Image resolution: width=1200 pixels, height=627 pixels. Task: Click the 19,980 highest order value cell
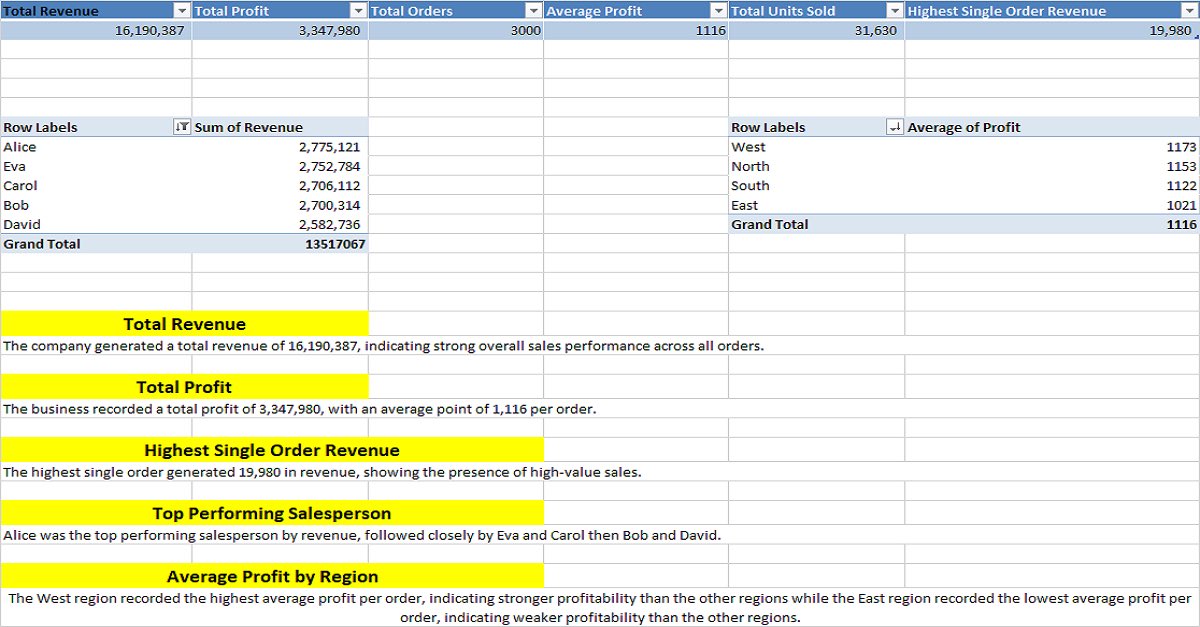(1050, 31)
